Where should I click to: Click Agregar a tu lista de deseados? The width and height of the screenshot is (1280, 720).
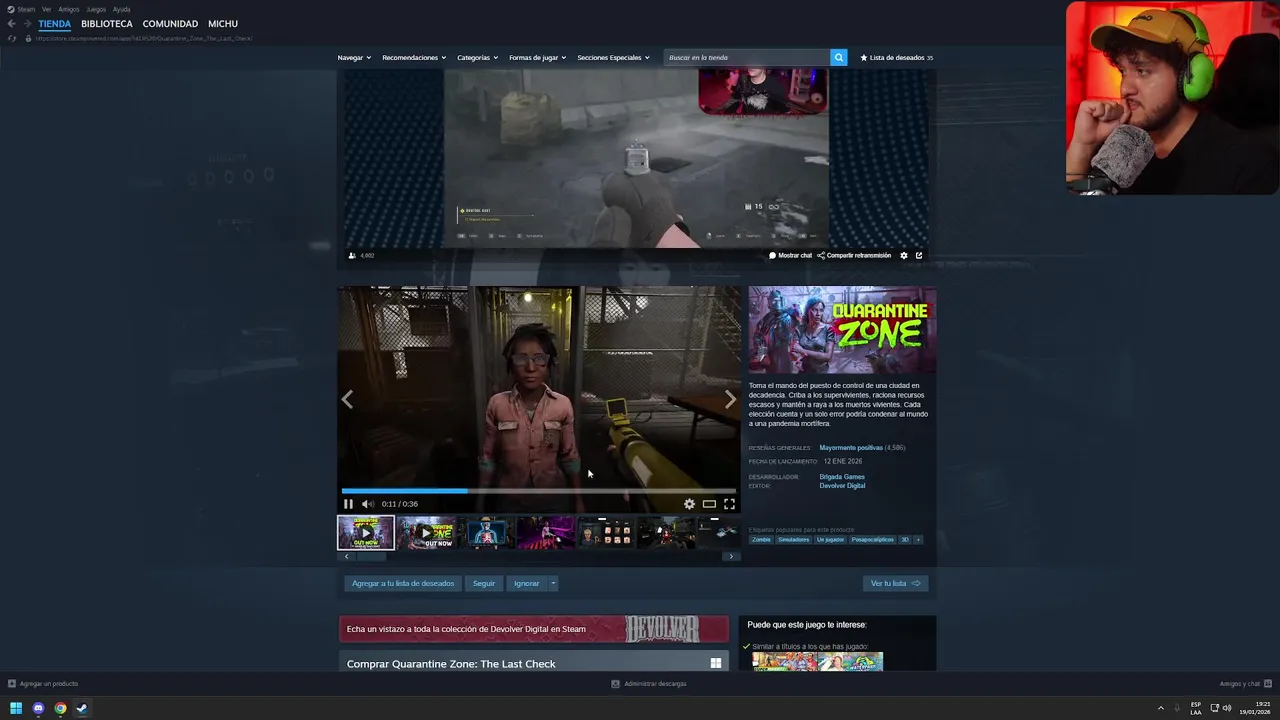pyautogui.click(x=403, y=583)
